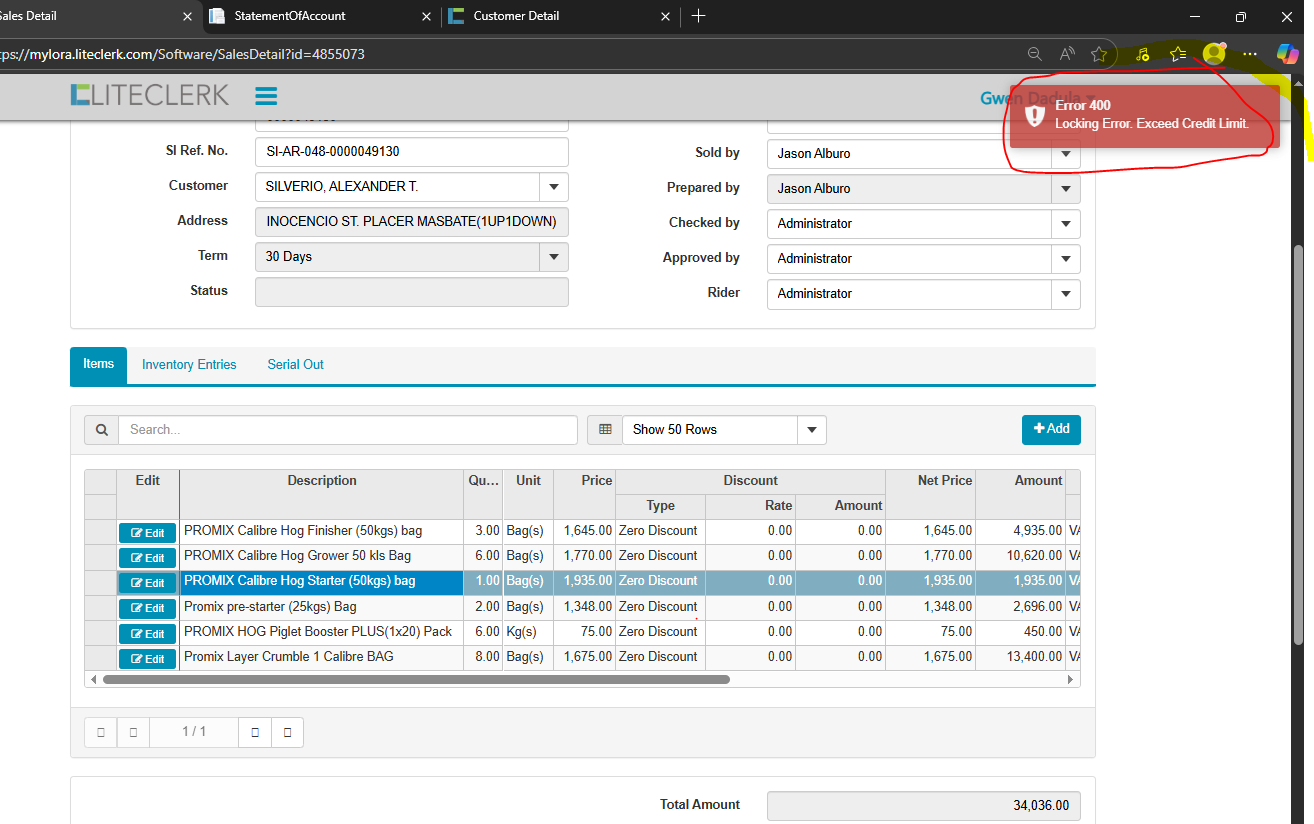
Task: Click the Search items input field
Action: [347, 430]
